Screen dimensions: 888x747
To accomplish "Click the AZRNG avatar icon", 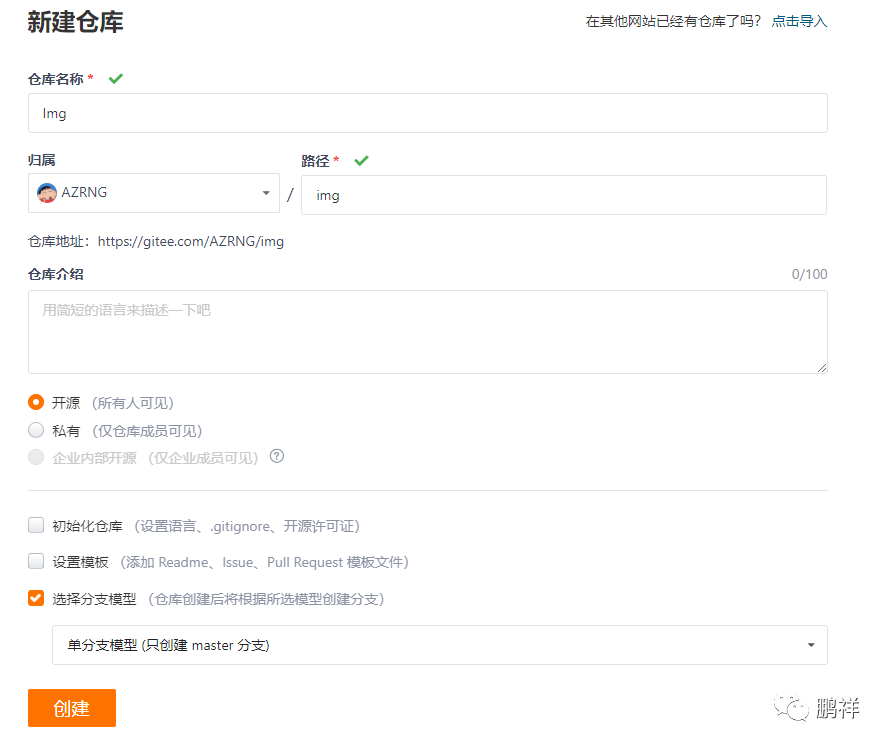I will 47,193.
